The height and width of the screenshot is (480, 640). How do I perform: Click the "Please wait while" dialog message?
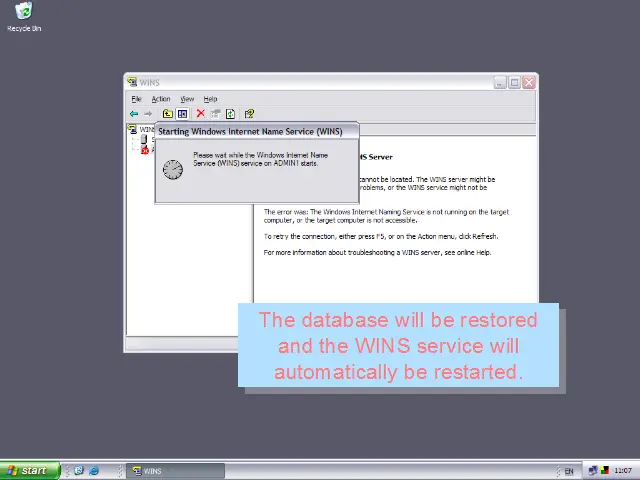click(x=260, y=159)
